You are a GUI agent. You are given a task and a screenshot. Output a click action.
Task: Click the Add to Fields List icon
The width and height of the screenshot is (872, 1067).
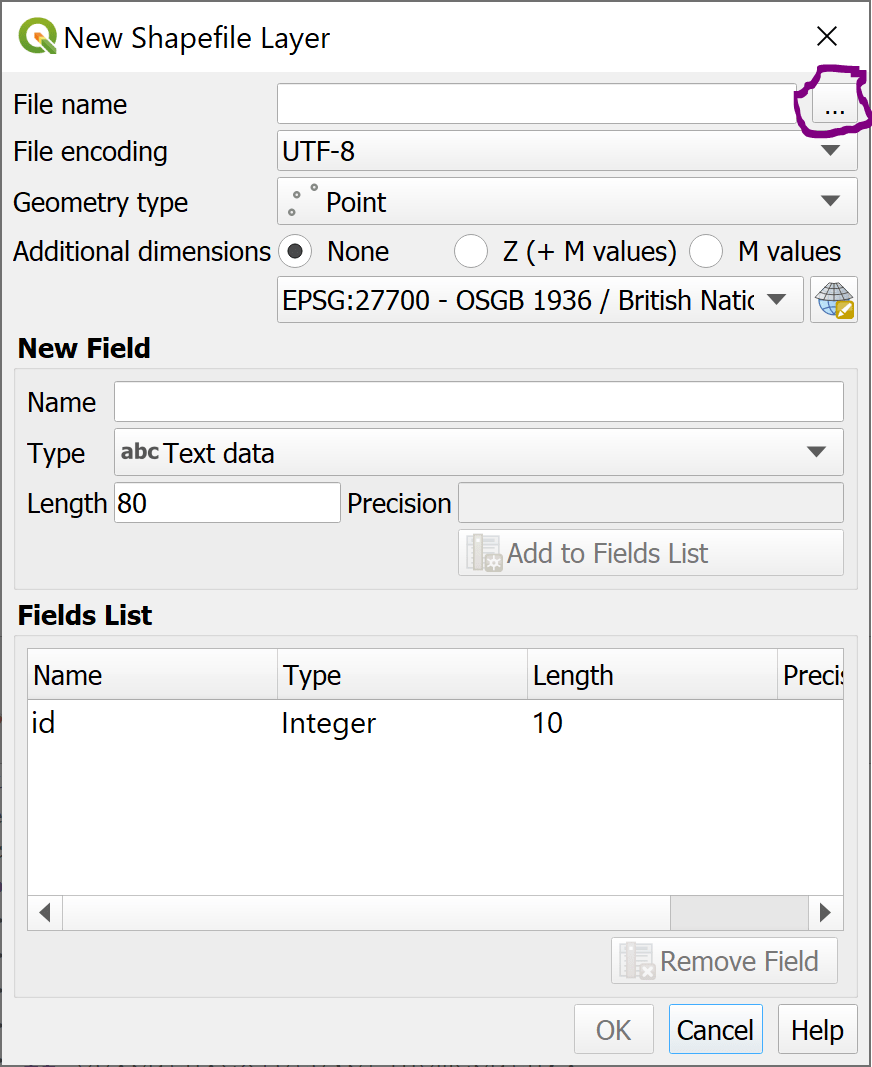pos(482,552)
